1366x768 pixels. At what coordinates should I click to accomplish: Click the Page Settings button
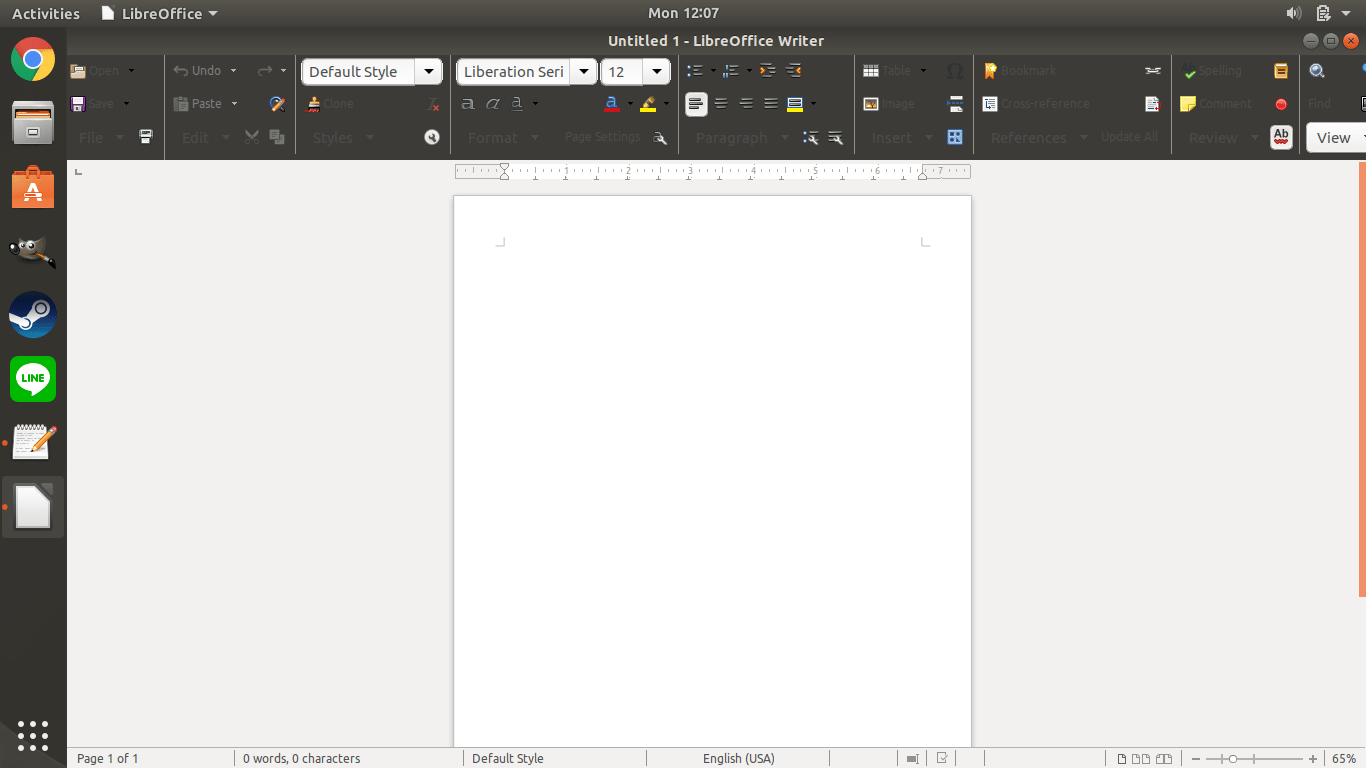(602, 137)
